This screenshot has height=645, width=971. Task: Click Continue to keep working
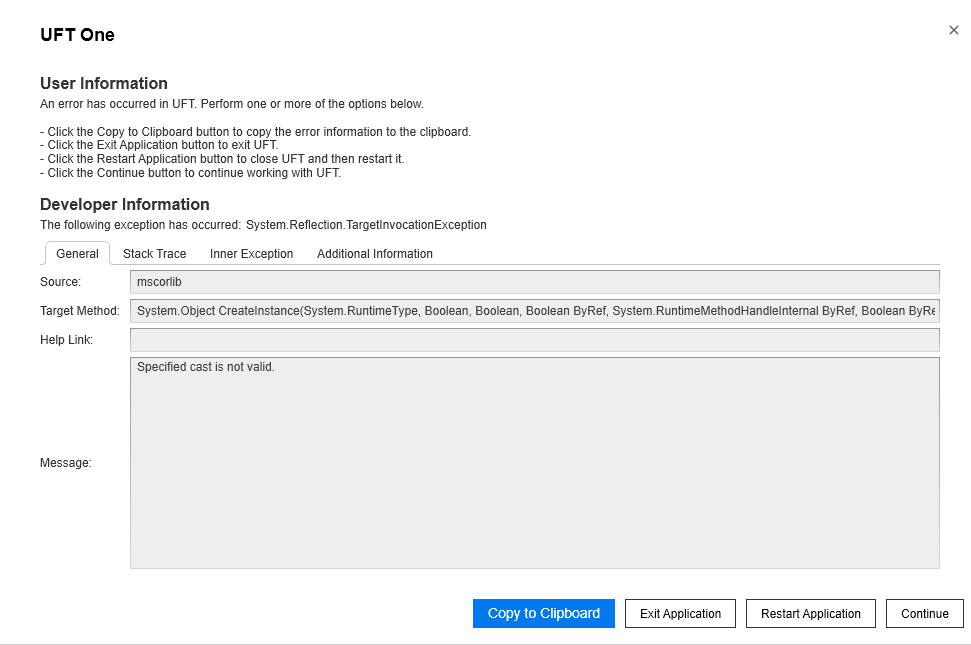coord(925,613)
